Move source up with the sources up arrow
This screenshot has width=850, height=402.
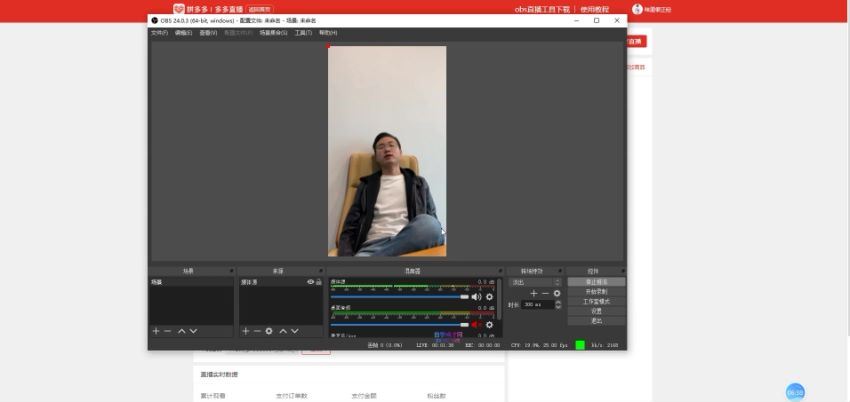point(283,331)
